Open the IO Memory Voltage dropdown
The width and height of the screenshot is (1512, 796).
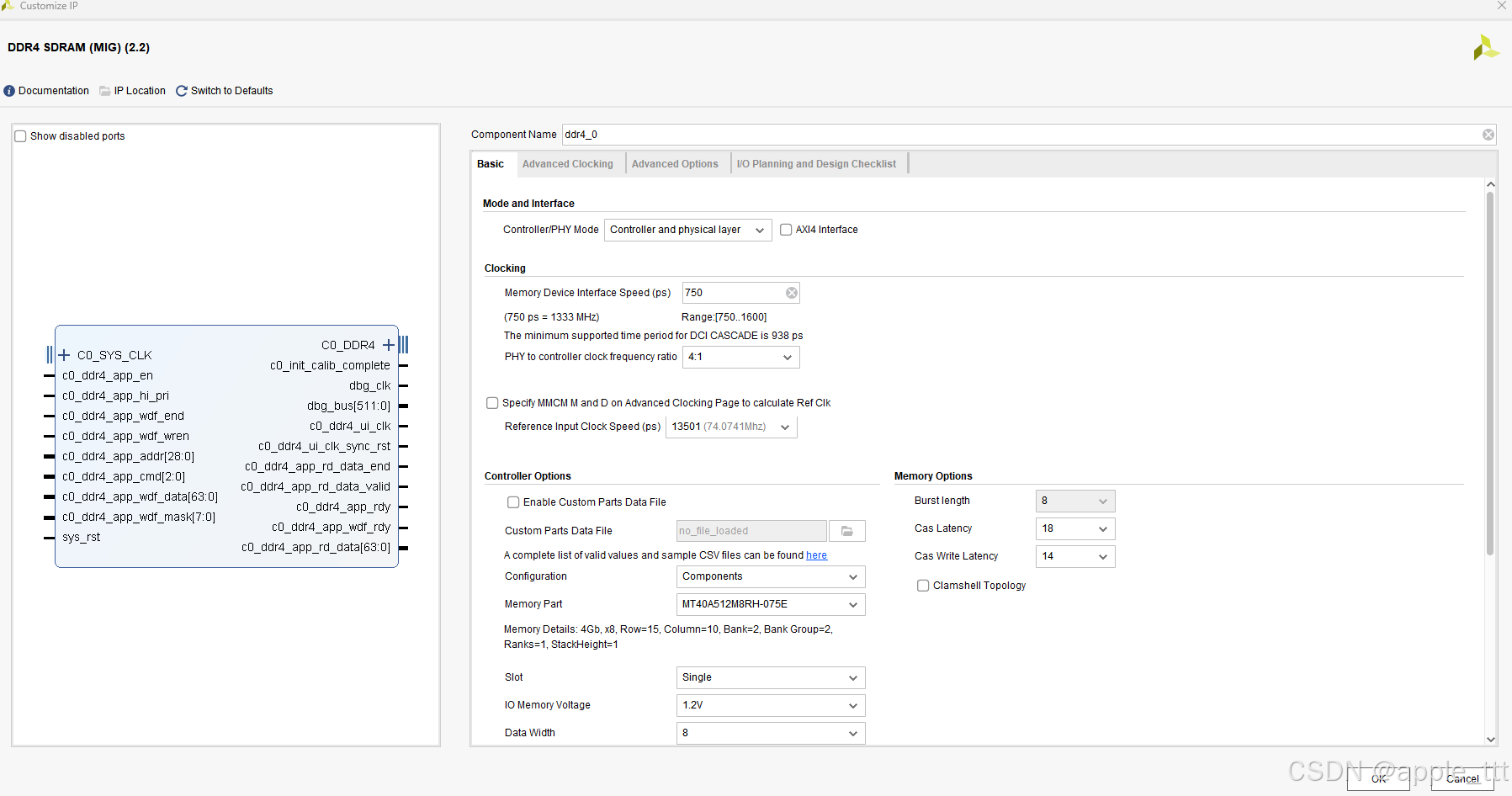tap(771, 705)
